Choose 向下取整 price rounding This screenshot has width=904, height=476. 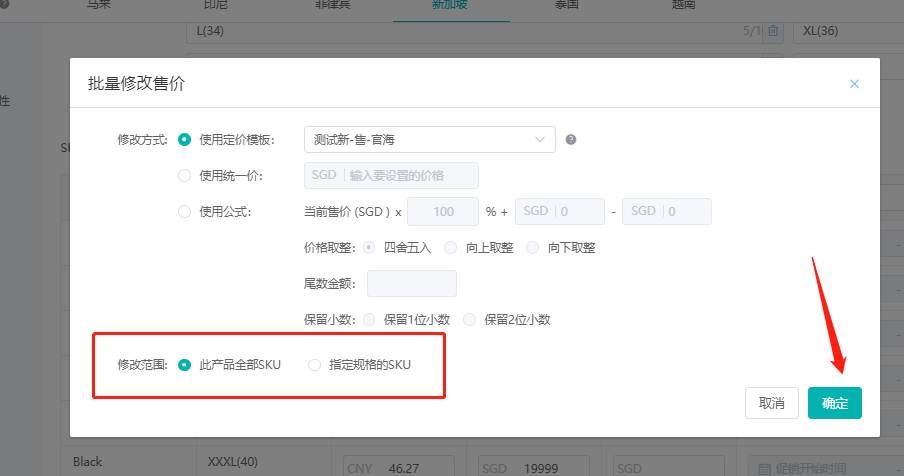click(x=533, y=248)
